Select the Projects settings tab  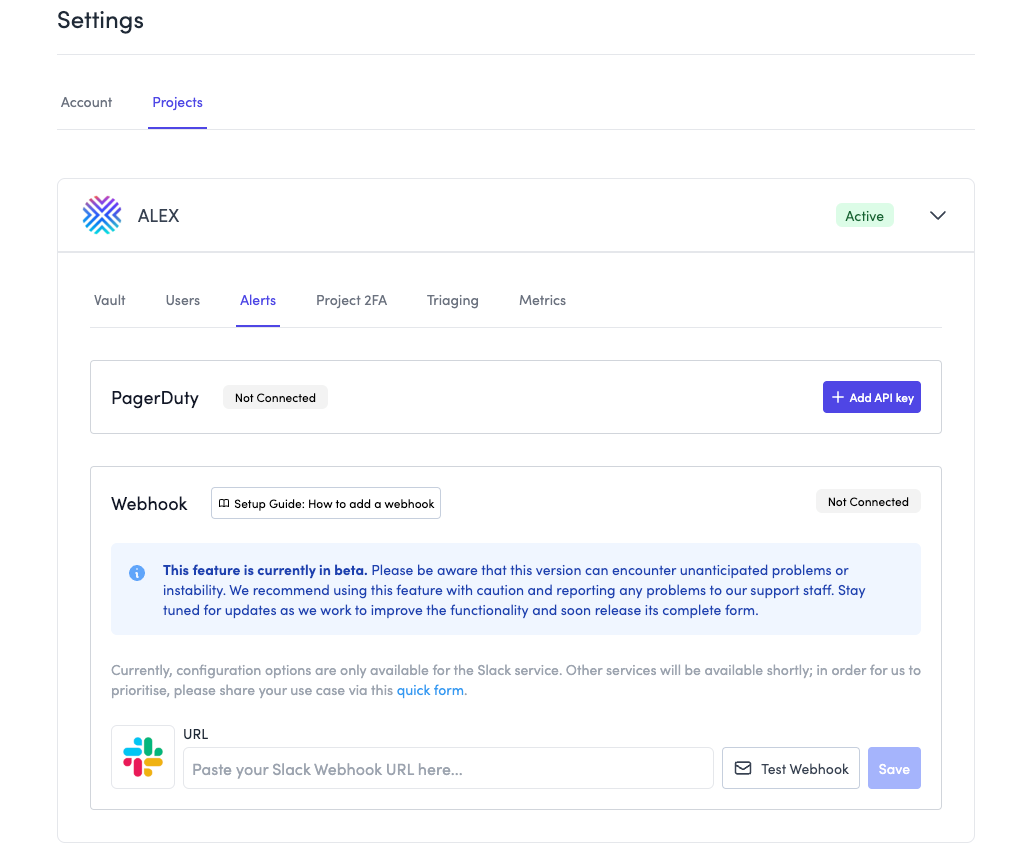click(177, 102)
